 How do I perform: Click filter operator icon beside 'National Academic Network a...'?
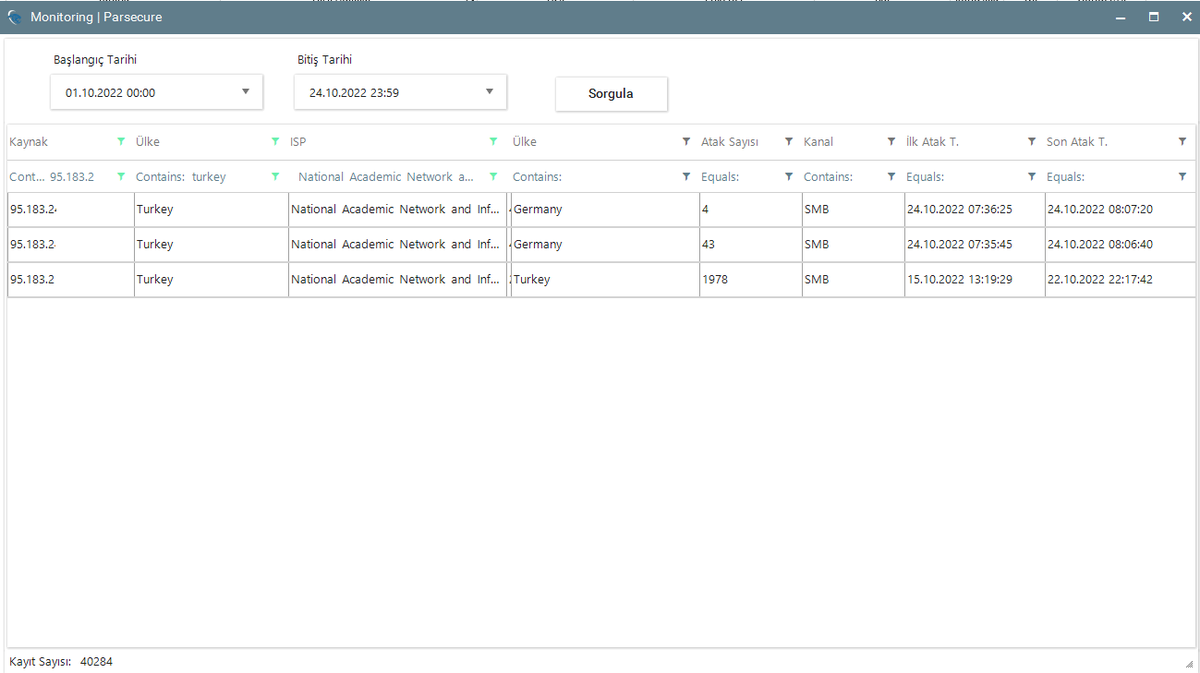(493, 177)
